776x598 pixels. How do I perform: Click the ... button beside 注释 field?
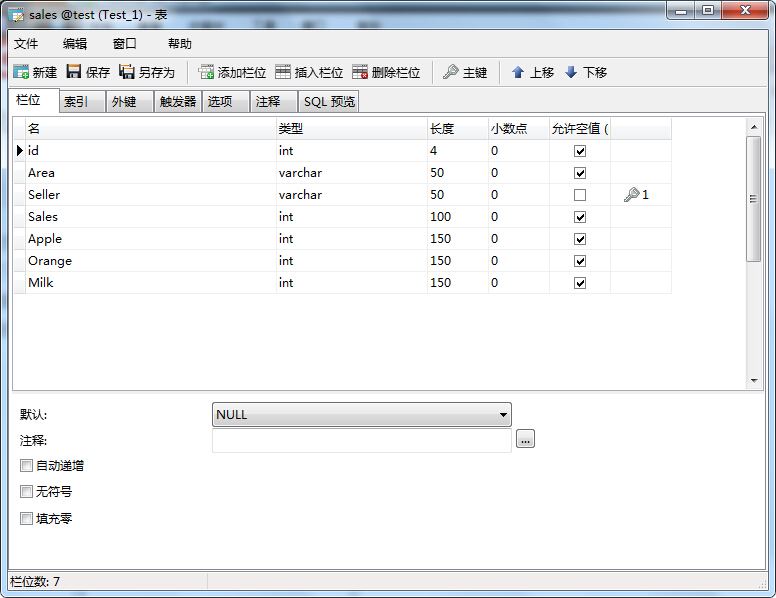(525, 439)
